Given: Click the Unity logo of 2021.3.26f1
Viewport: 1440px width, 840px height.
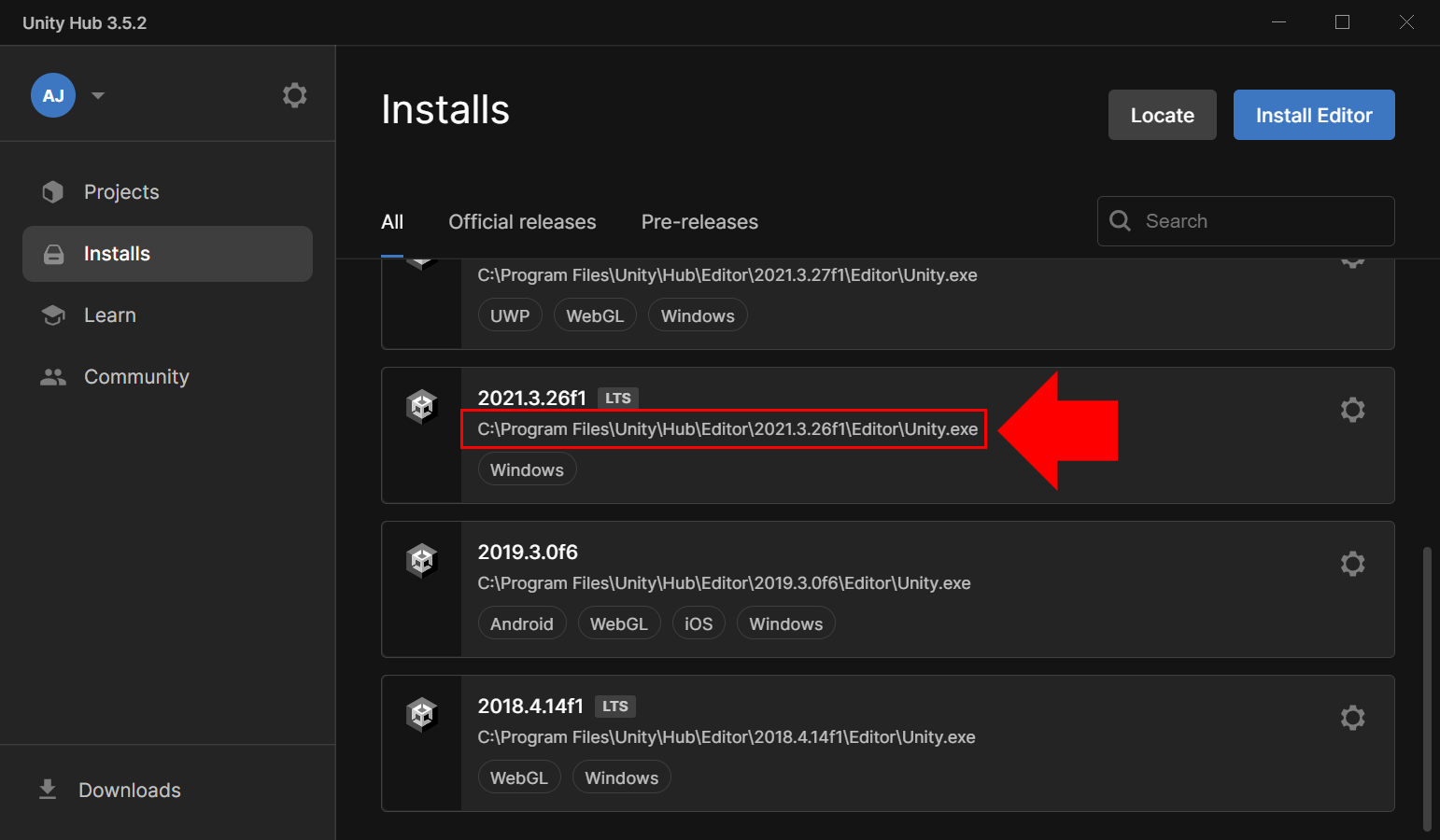Looking at the screenshot, I should point(422,407).
